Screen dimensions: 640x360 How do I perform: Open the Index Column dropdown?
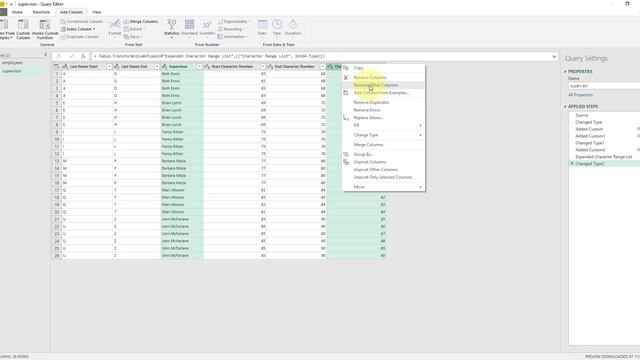coord(78,29)
